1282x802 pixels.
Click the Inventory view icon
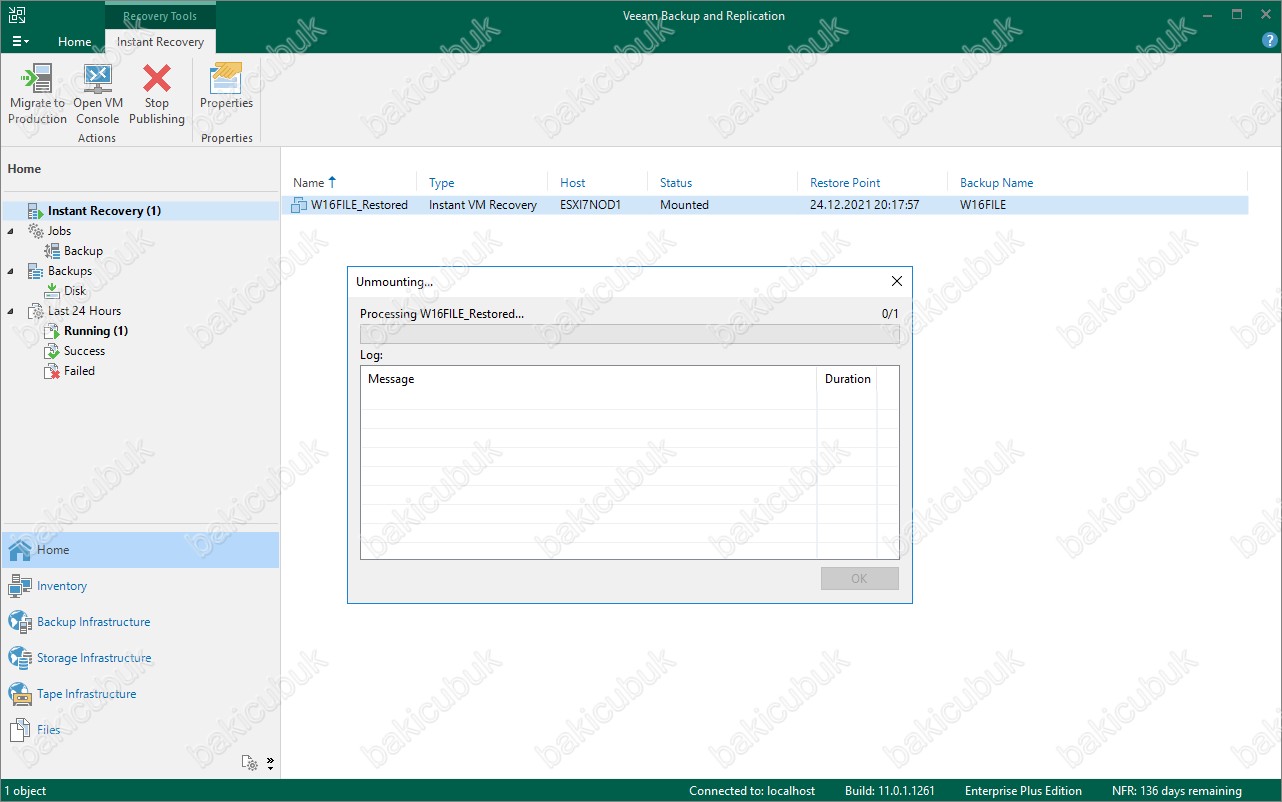pos(20,586)
